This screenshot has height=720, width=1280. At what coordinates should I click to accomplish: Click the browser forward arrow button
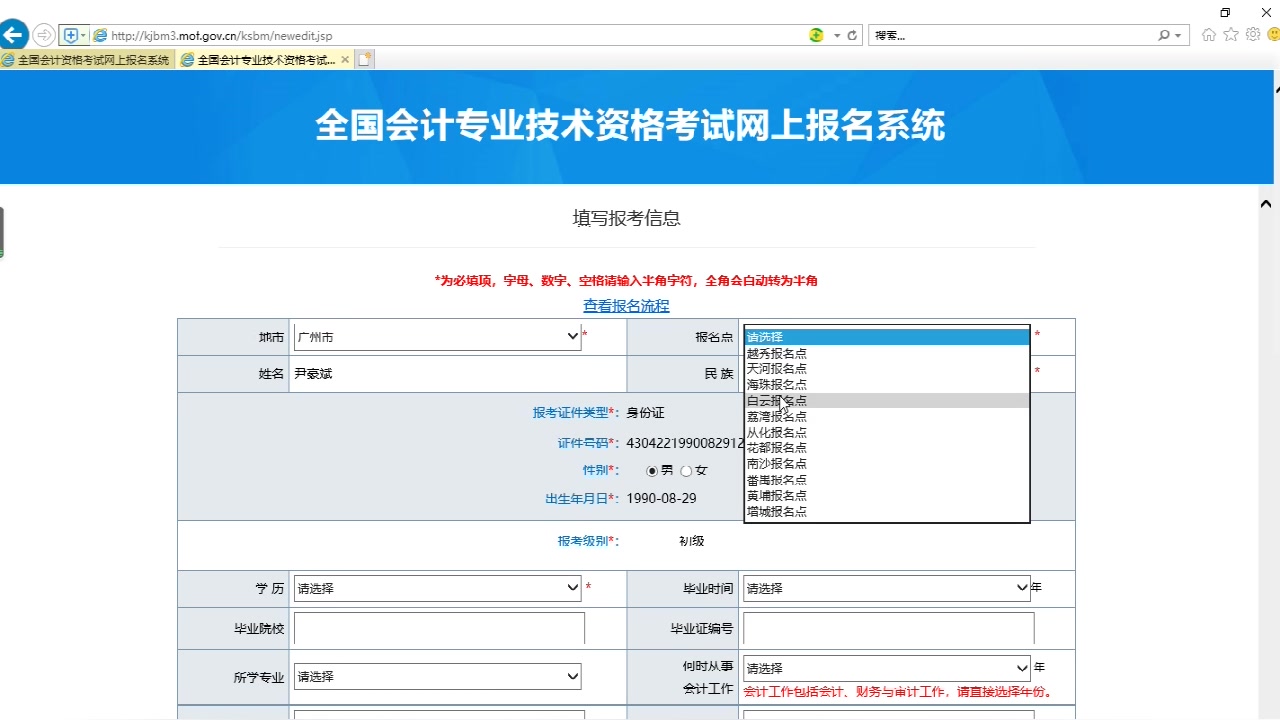tap(44, 35)
